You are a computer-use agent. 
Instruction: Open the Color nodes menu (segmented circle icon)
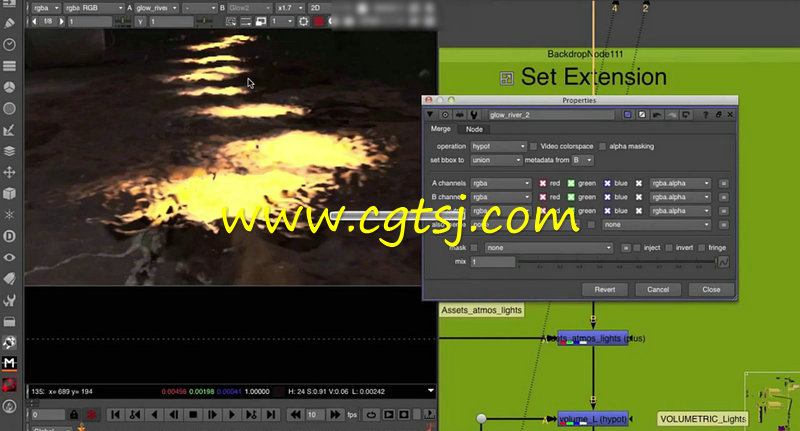point(9,87)
